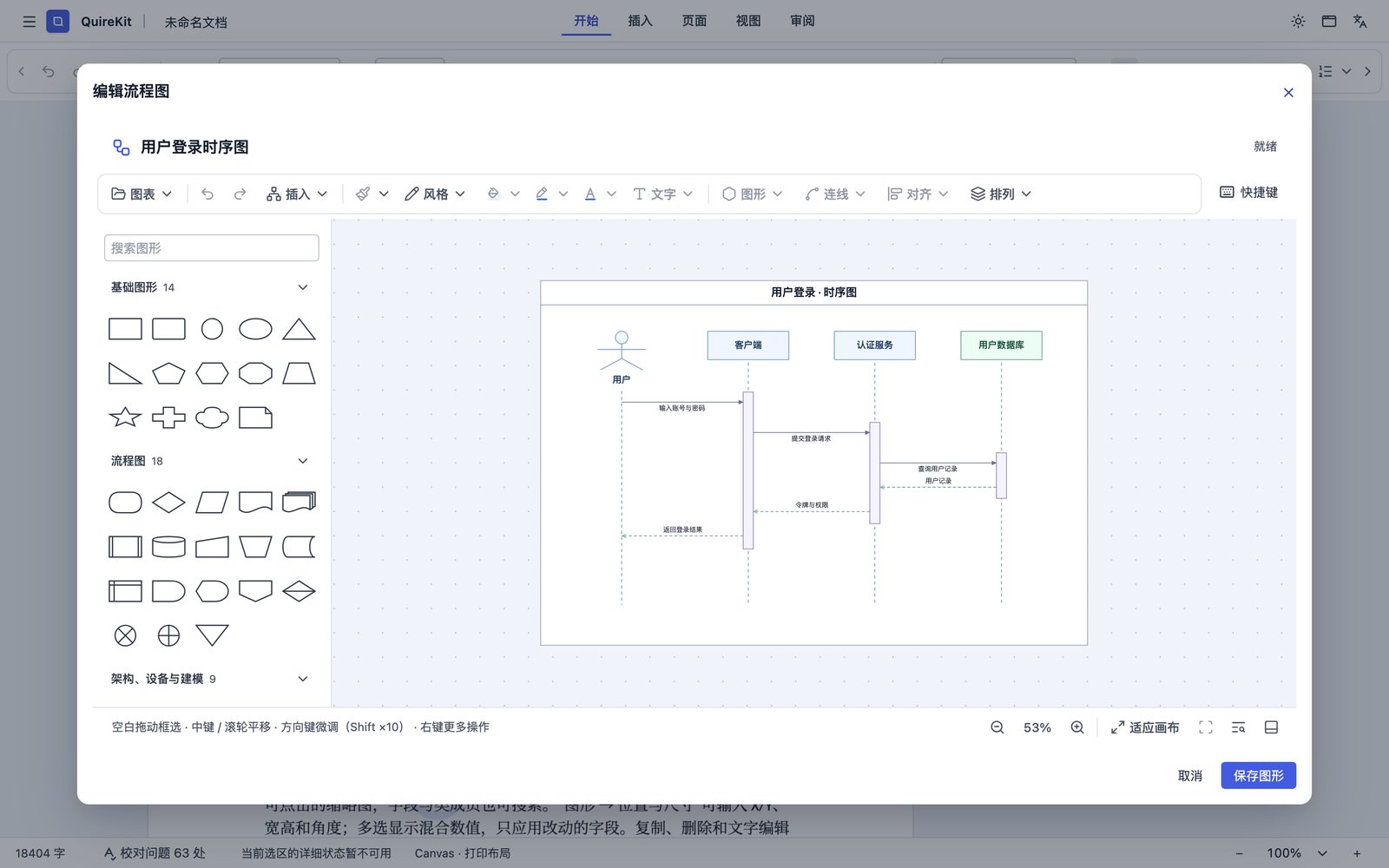Image resolution: width=1389 pixels, height=868 pixels.
Task: Close the 编辑流程图 dialog
Action: (x=1288, y=92)
